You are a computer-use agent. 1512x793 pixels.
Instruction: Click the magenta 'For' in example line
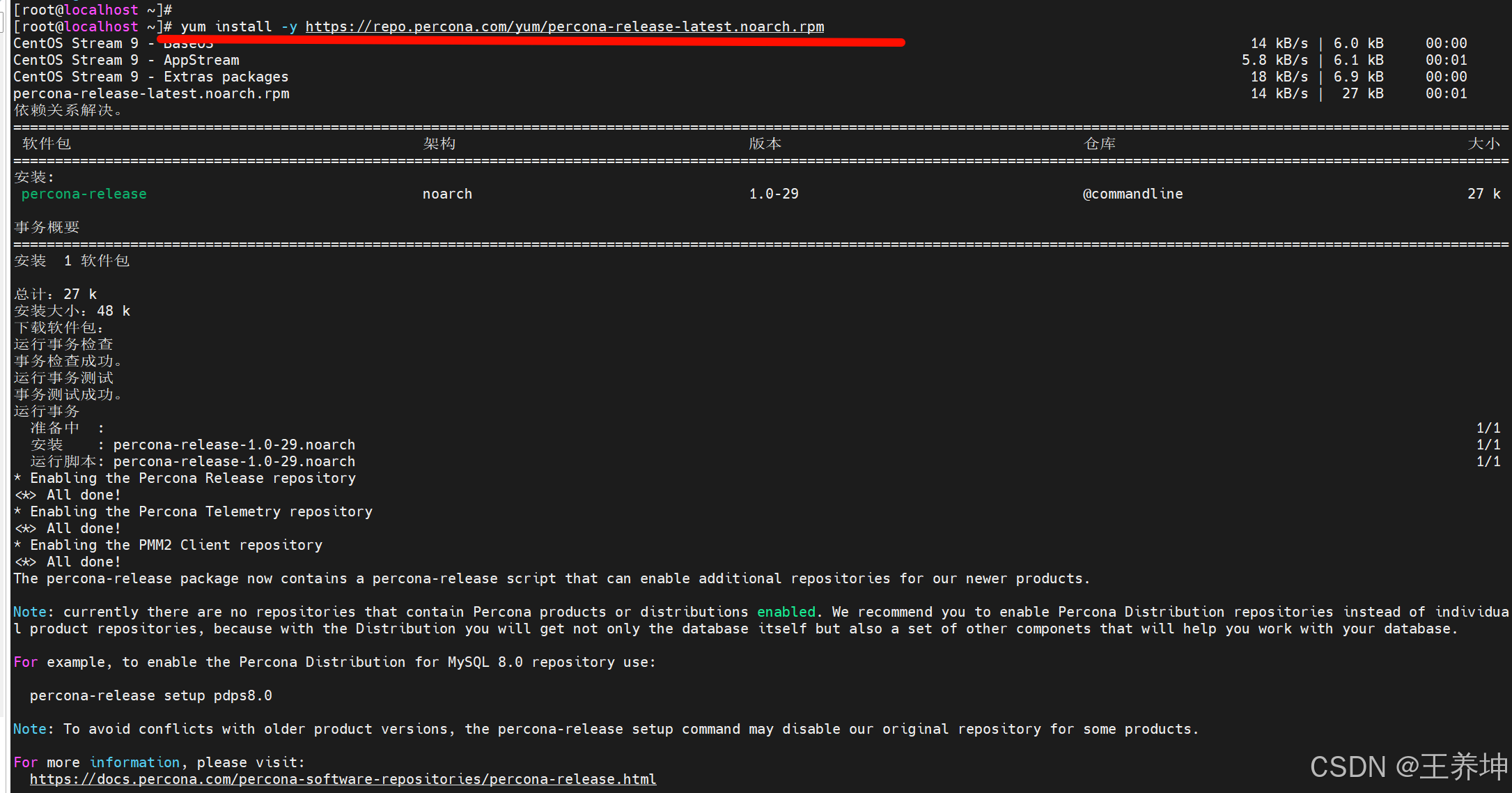tap(25, 662)
